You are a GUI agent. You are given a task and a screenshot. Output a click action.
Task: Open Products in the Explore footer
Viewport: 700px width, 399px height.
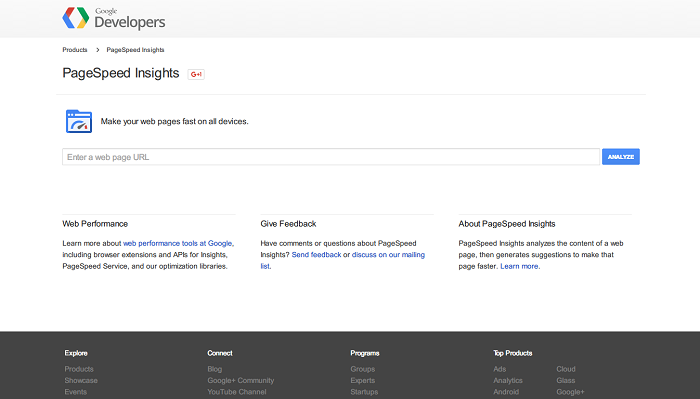(79, 369)
